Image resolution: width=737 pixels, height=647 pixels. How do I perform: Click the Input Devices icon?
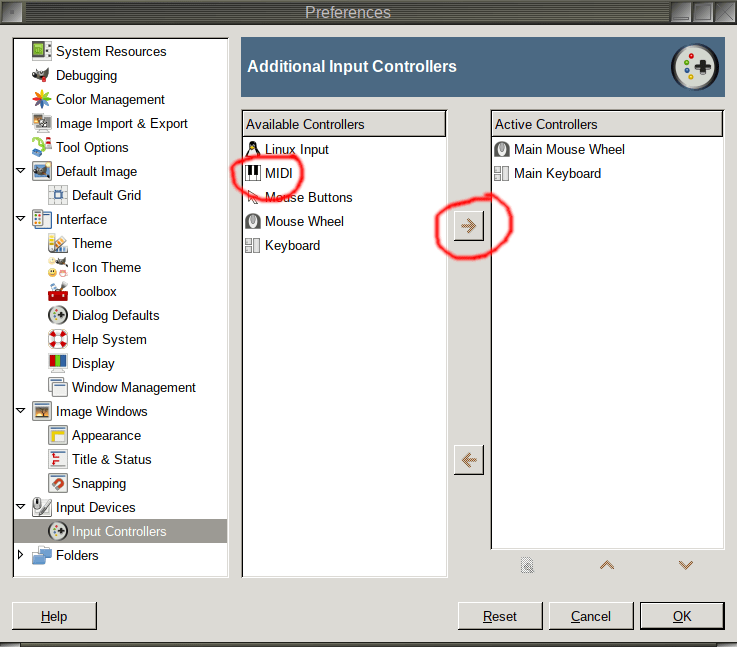point(41,507)
